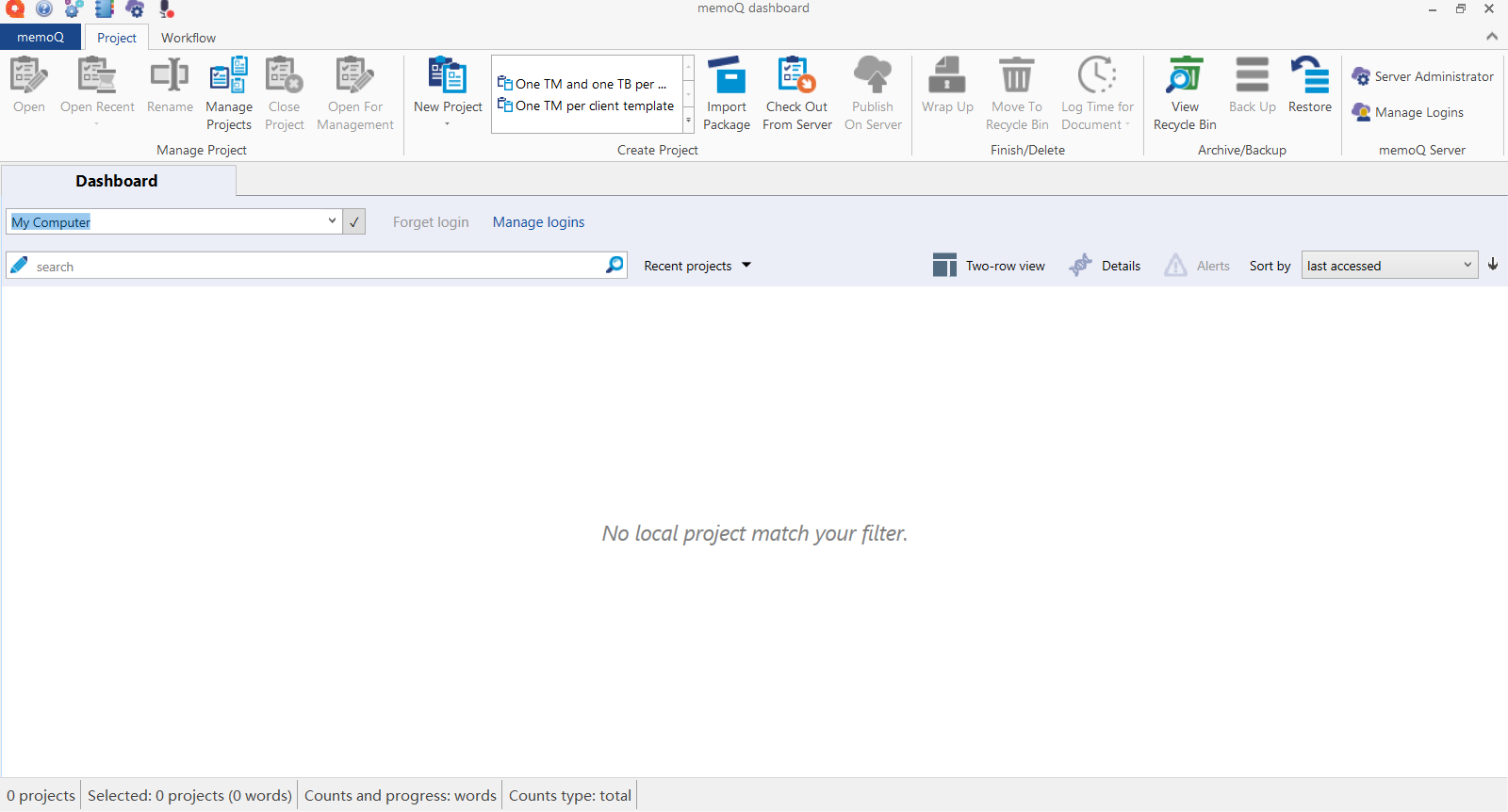Open the Sort by last accessed dropdown
This screenshot has width=1508, height=812.
point(1389,265)
